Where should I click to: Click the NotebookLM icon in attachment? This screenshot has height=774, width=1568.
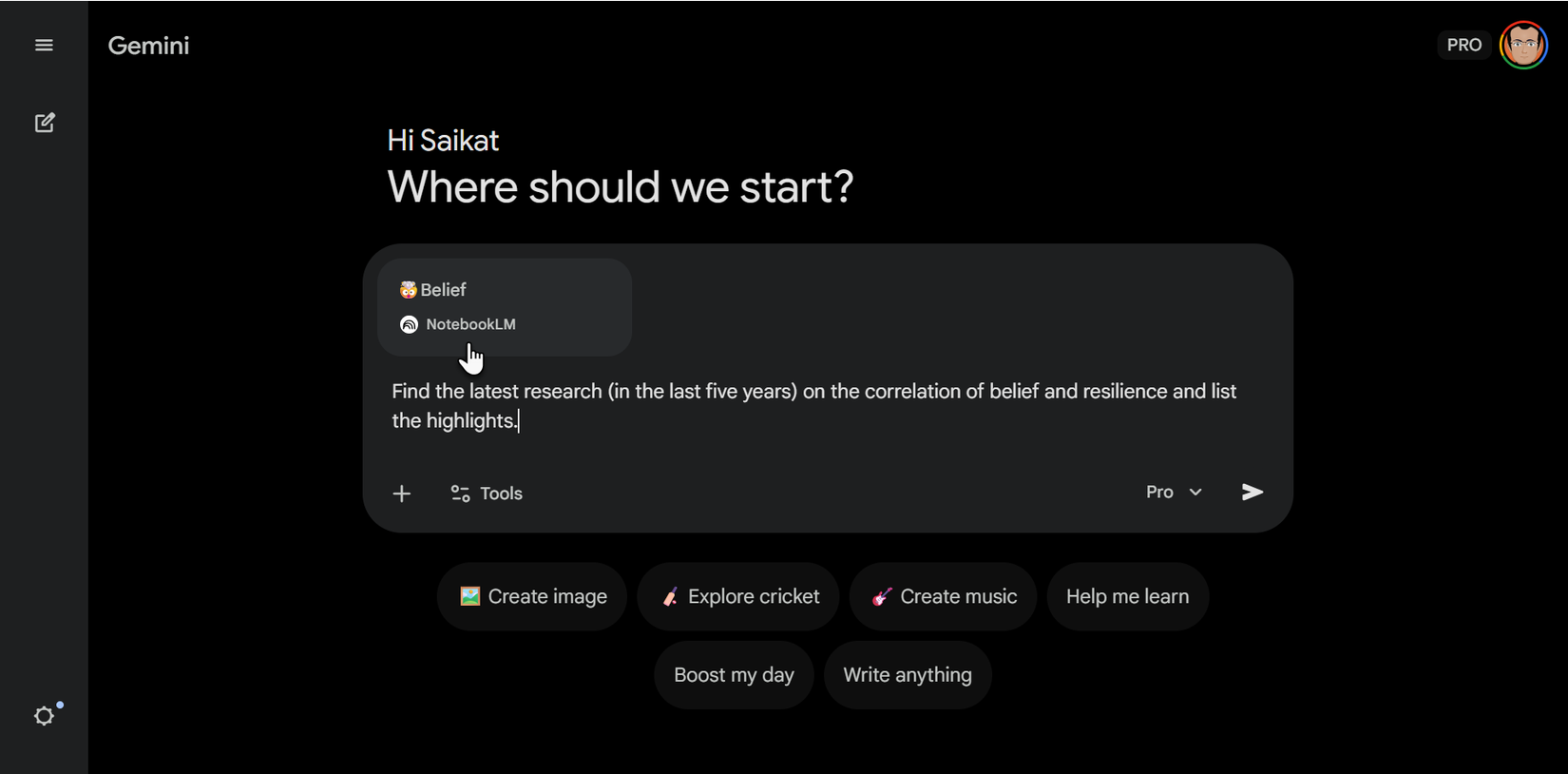(x=410, y=325)
